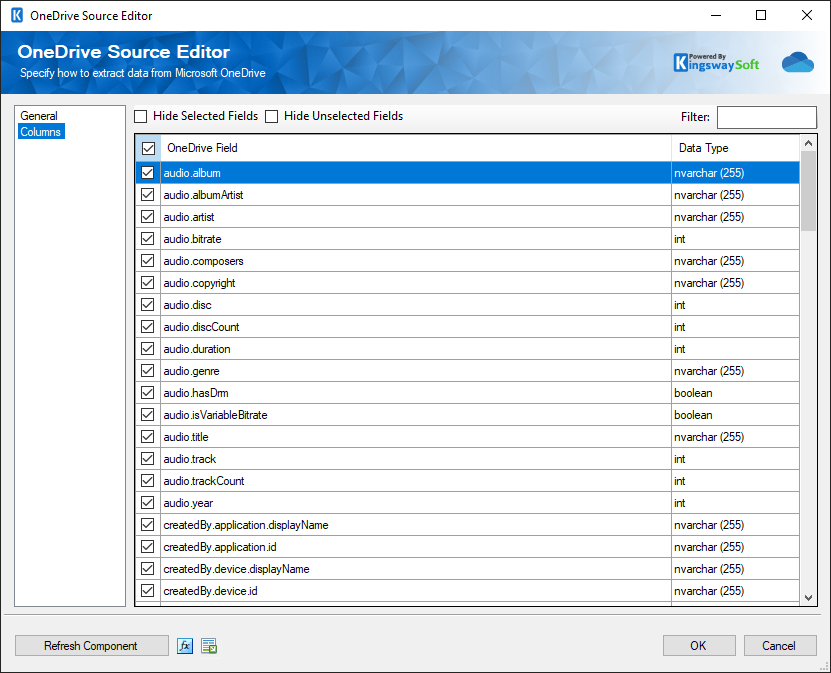
Task: Click boolean data type for audio.hasDrm
Action: [693, 393]
